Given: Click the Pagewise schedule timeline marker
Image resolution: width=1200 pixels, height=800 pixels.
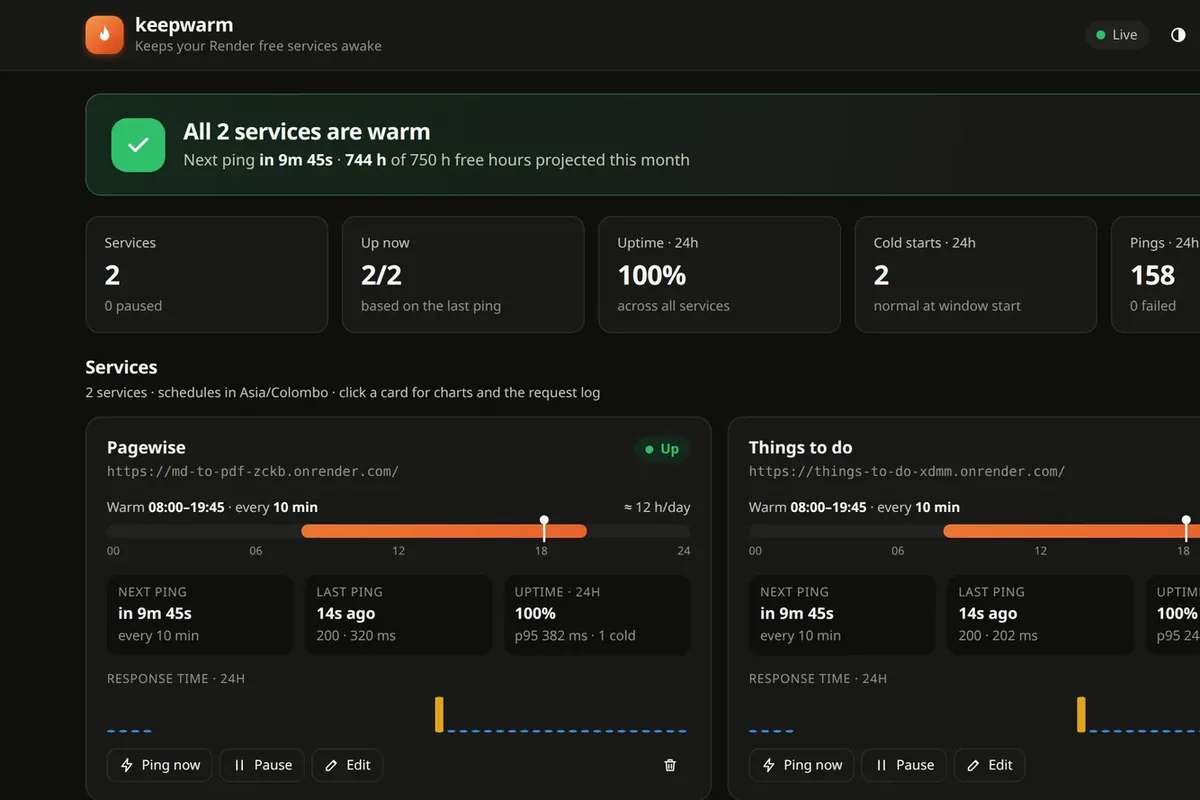Looking at the screenshot, I should click(x=544, y=528).
